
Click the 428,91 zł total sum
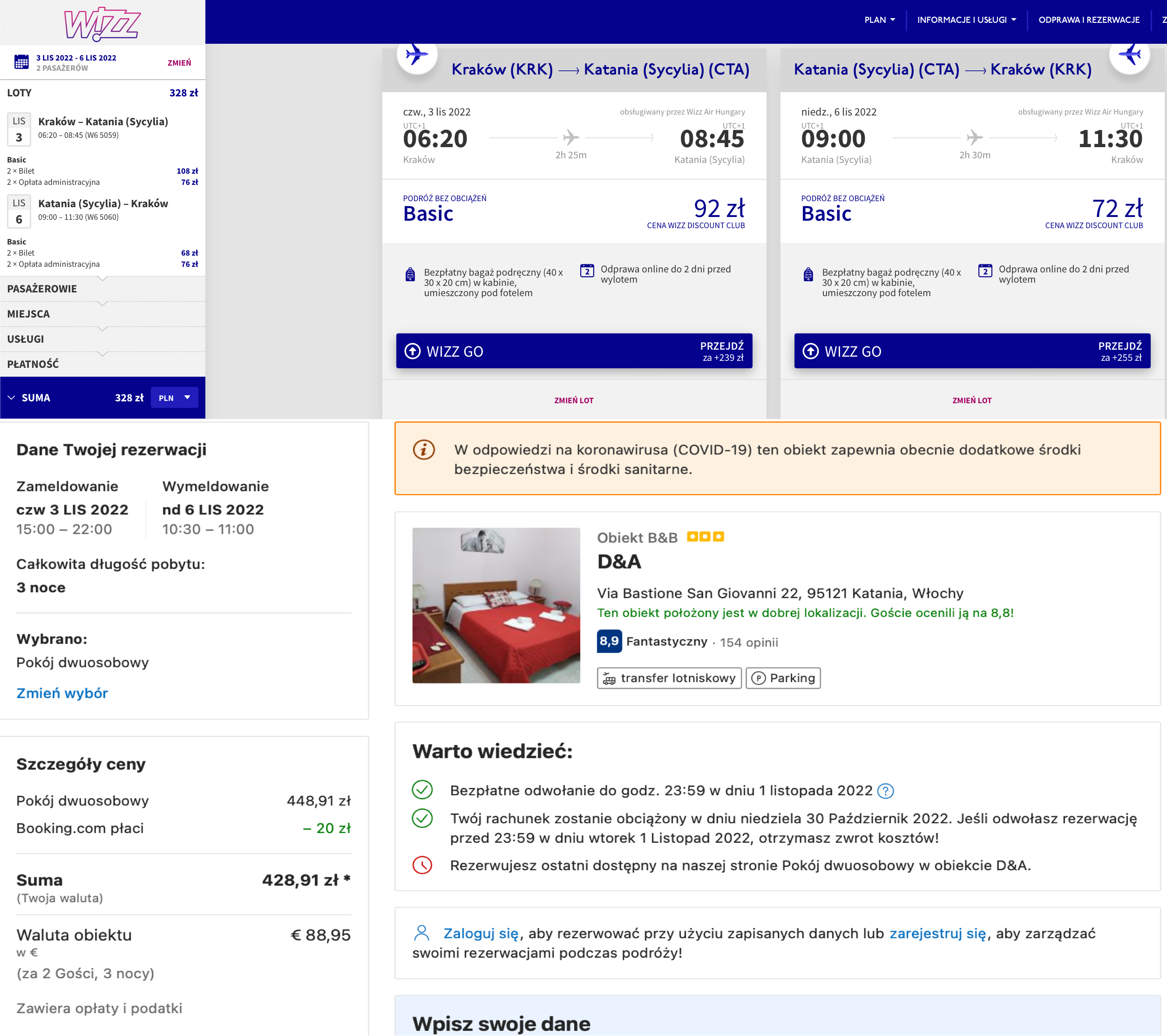pyautogui.click(x=306, y=880)
